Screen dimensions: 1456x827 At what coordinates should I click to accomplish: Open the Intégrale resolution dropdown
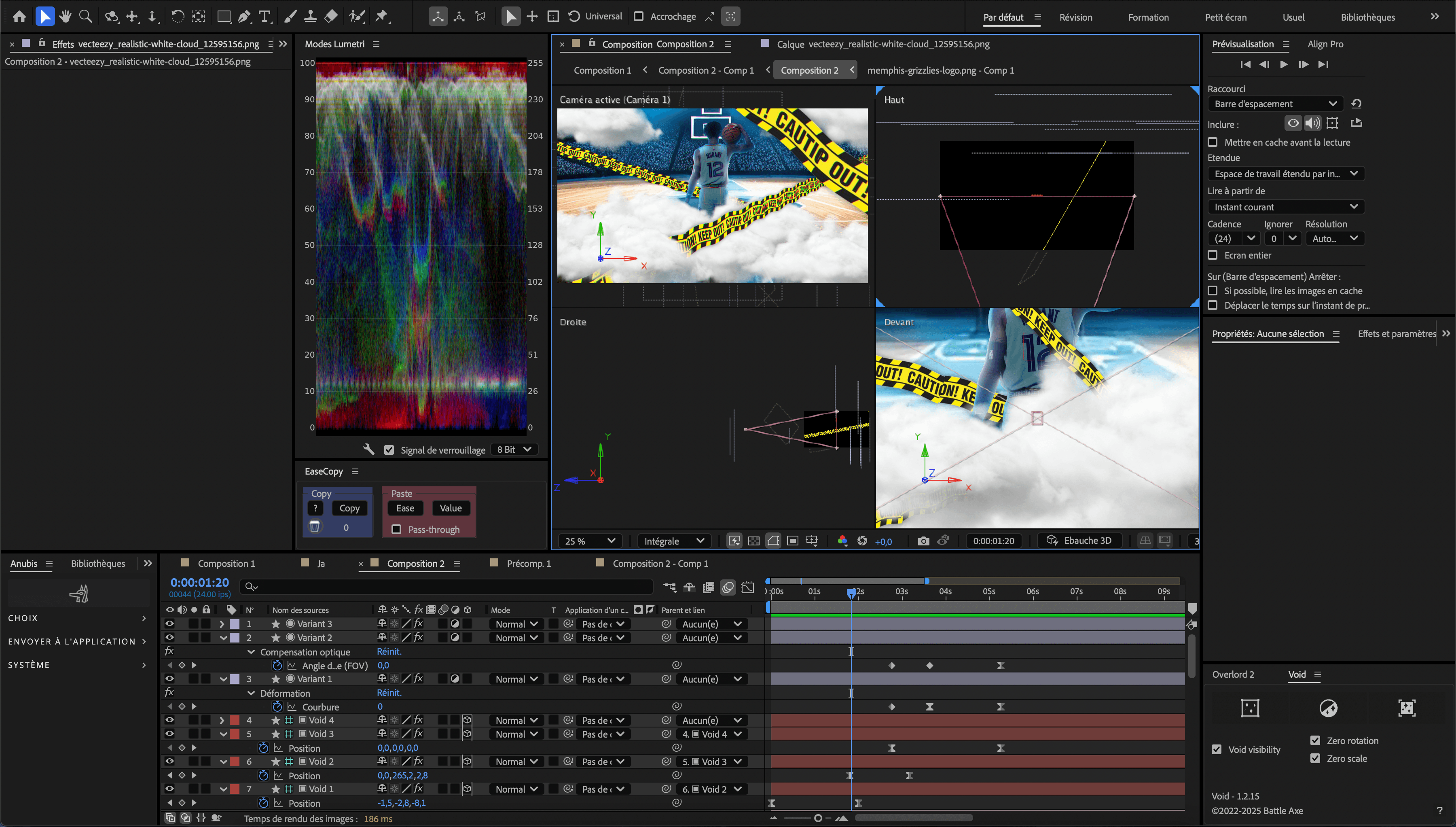(x=674, y=541)
